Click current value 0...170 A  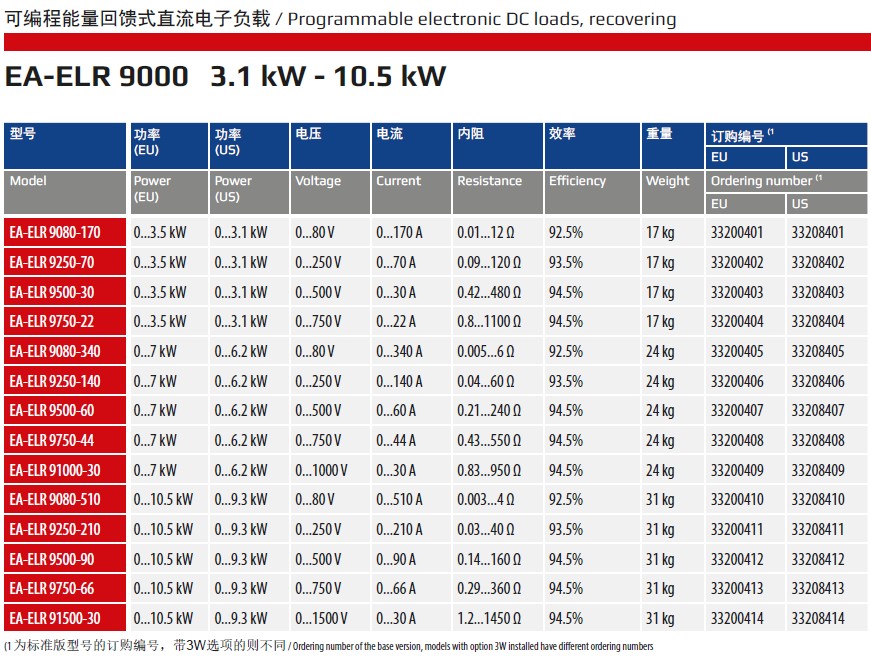(399, 232)
